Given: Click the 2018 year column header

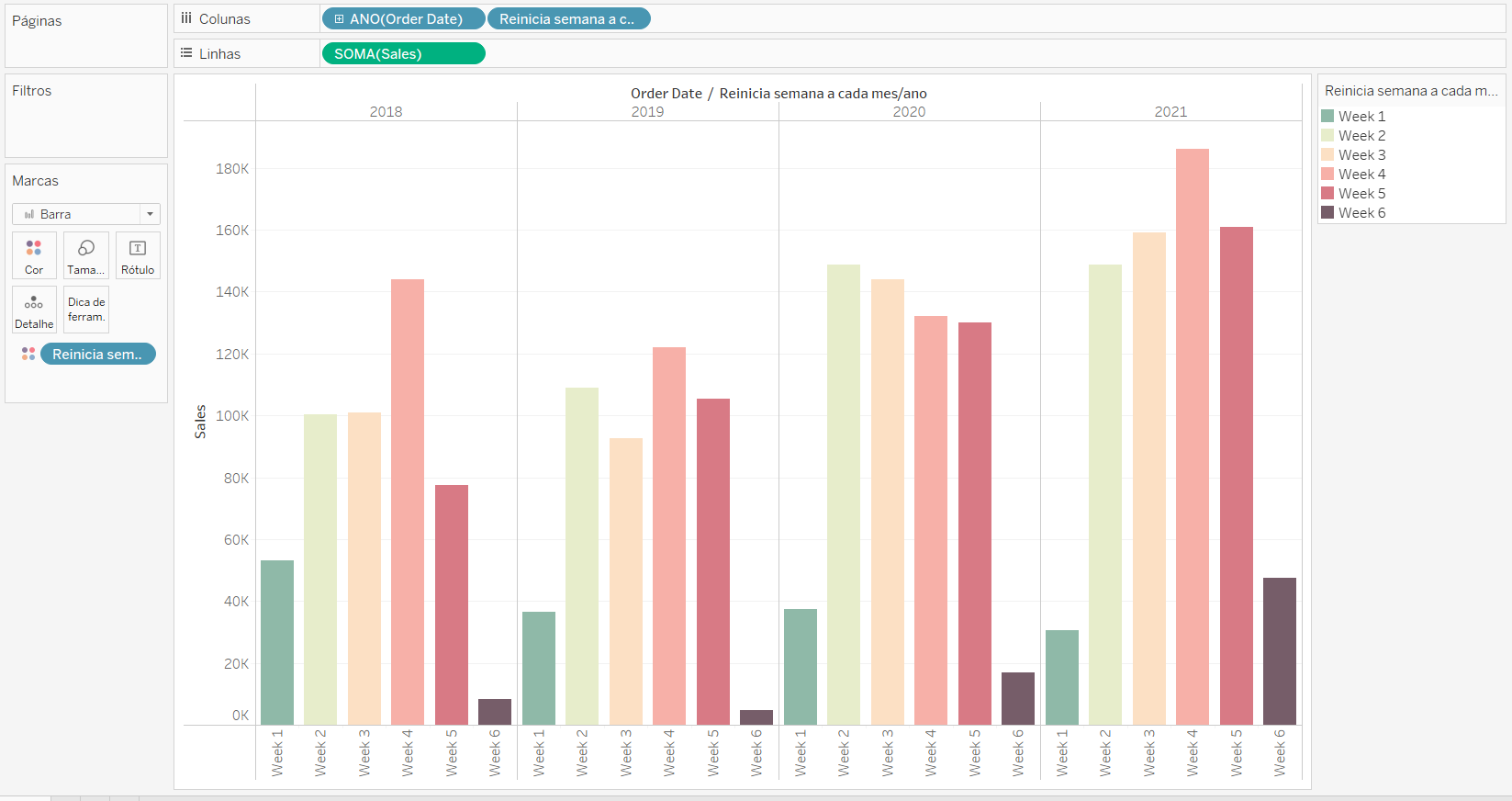Looking at the screenshot, I should coord(386,111).
